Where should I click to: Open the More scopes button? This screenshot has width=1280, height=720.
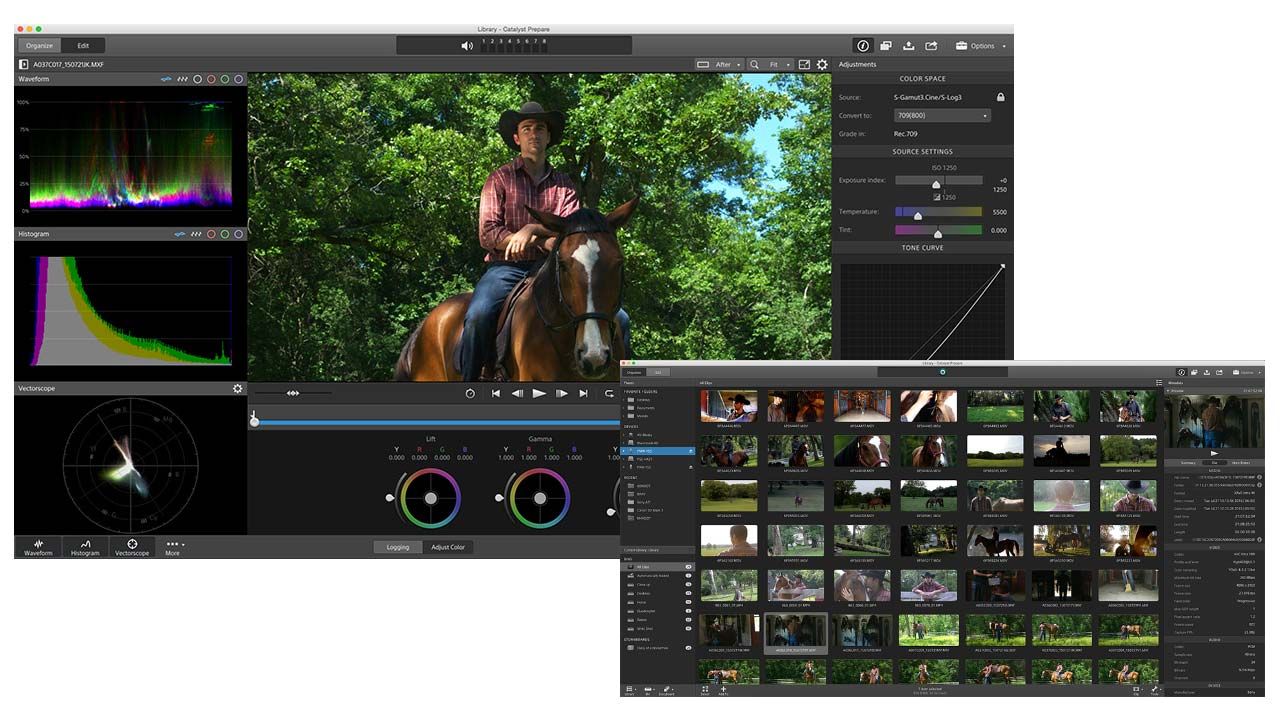click(174, 547)
